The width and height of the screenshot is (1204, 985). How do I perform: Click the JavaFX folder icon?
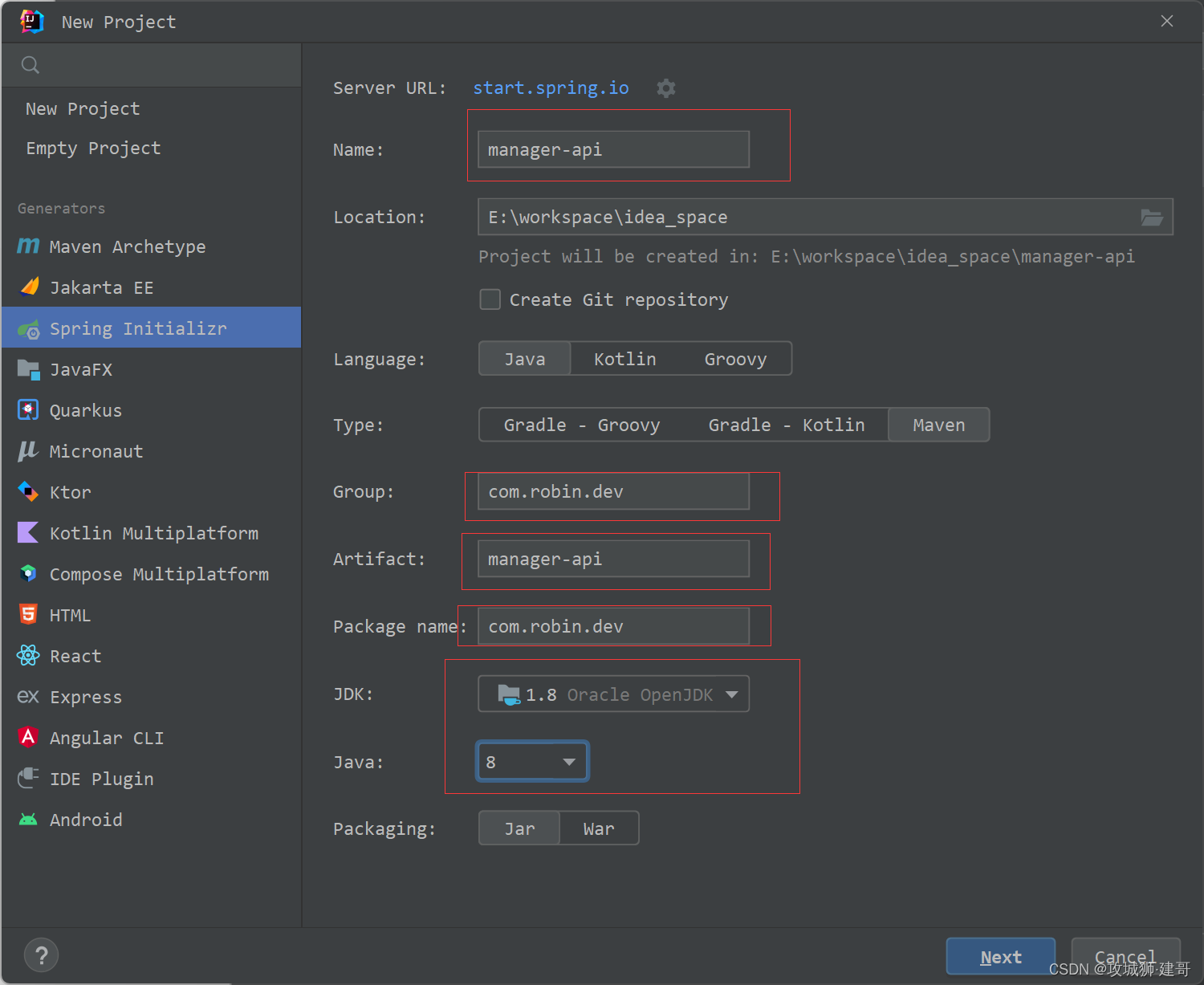pos(29,369)
